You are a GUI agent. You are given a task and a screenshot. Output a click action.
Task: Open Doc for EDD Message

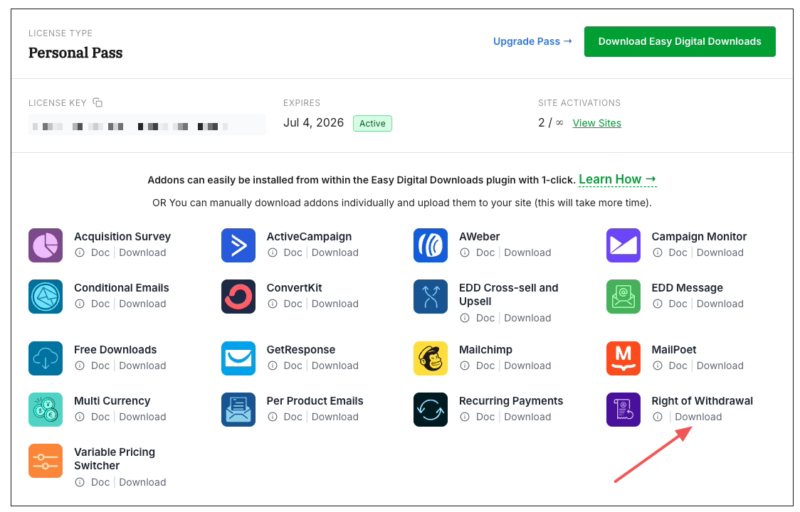(x=678, y=303)
